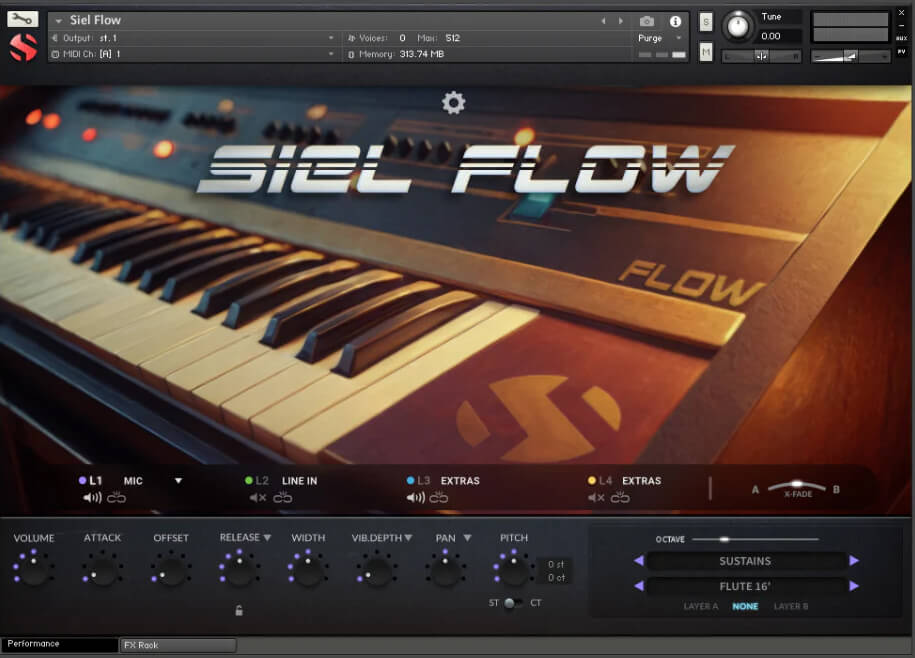This screenshot has height=658, width=915.
Task: Click the EXTRAS label of L4
Action: pos(641,481)
